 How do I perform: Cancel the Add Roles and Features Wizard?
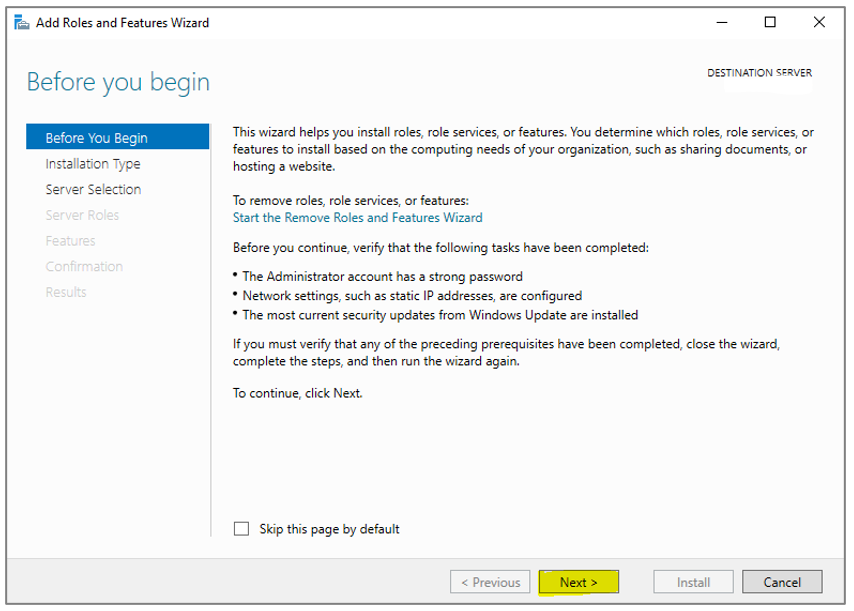pos(782,581)
